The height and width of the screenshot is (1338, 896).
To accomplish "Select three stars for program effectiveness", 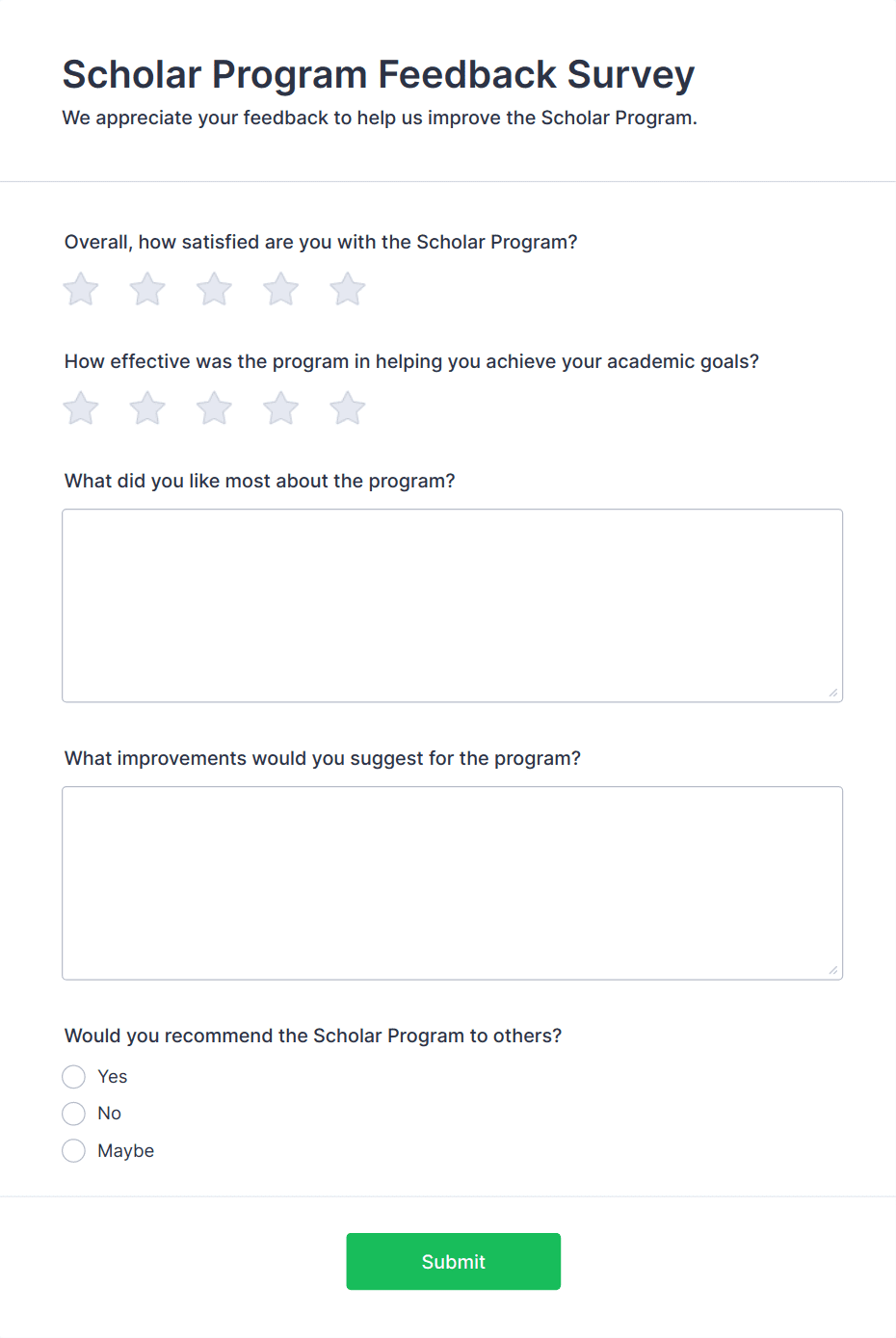I will coord(214,408).
